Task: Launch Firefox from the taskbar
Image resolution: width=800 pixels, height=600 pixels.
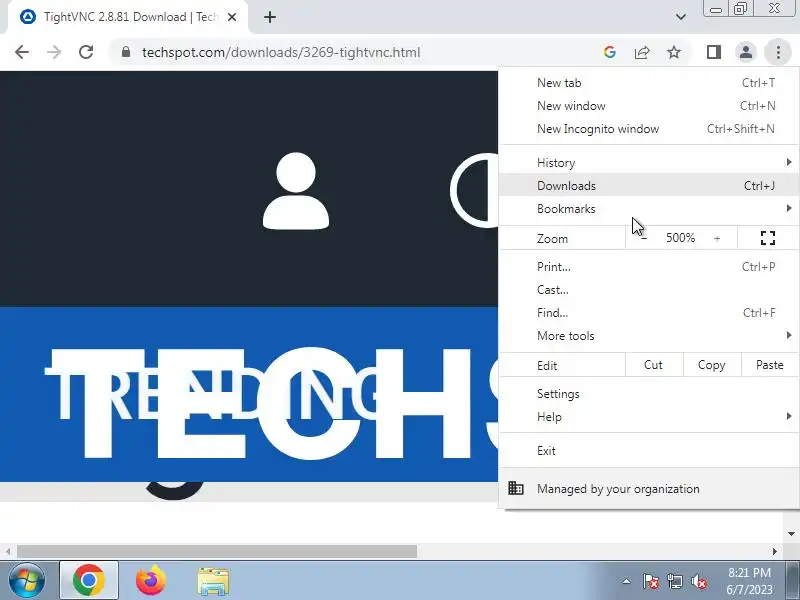Action: pos(151,581)
